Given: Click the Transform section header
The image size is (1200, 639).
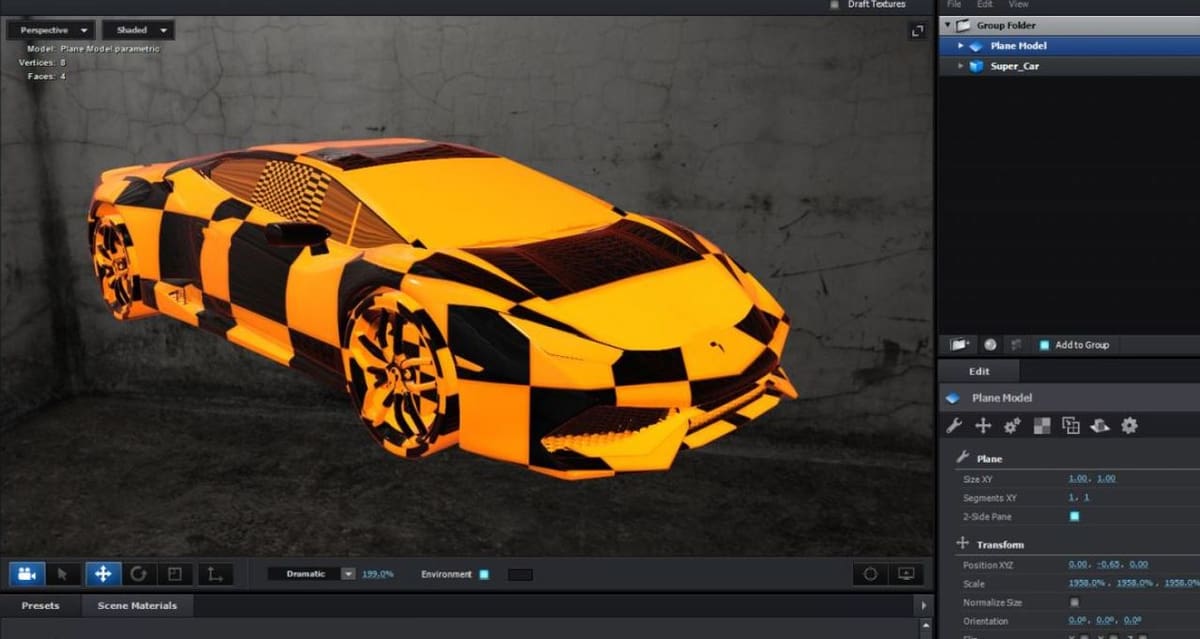Looking at the screenshot, I should [1000, 544].
